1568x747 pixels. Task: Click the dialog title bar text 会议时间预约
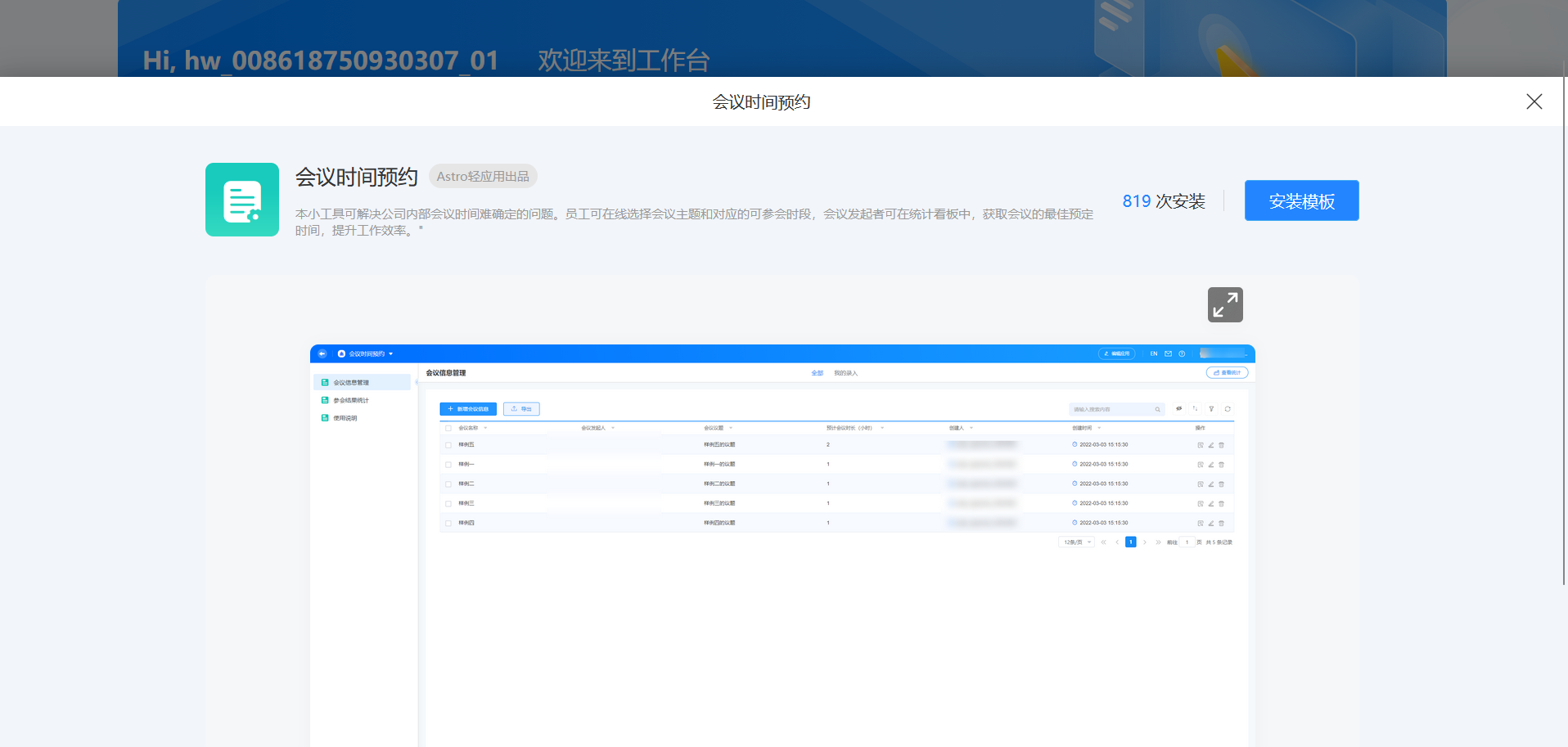coord(761,102)
